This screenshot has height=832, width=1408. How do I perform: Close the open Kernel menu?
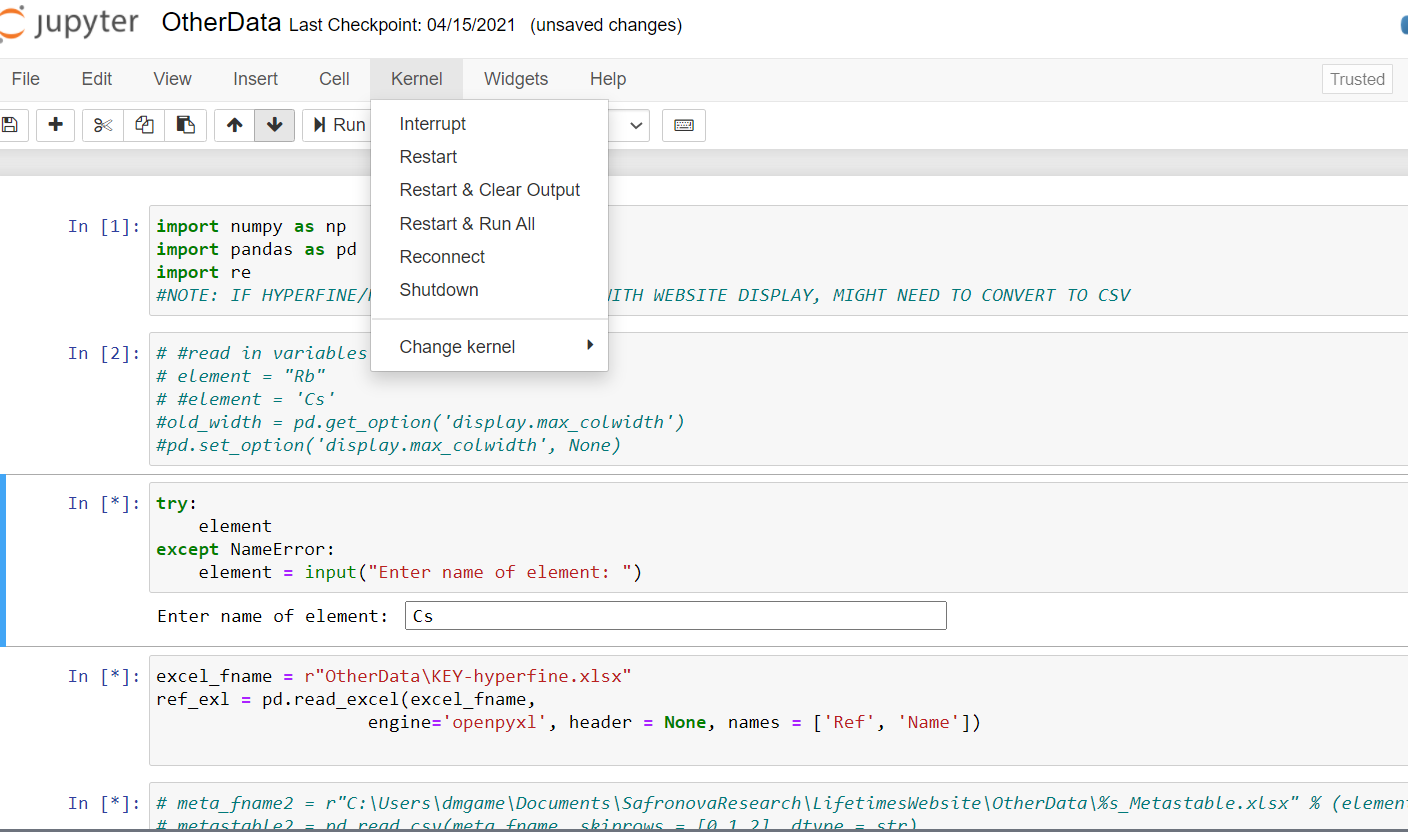417,79
